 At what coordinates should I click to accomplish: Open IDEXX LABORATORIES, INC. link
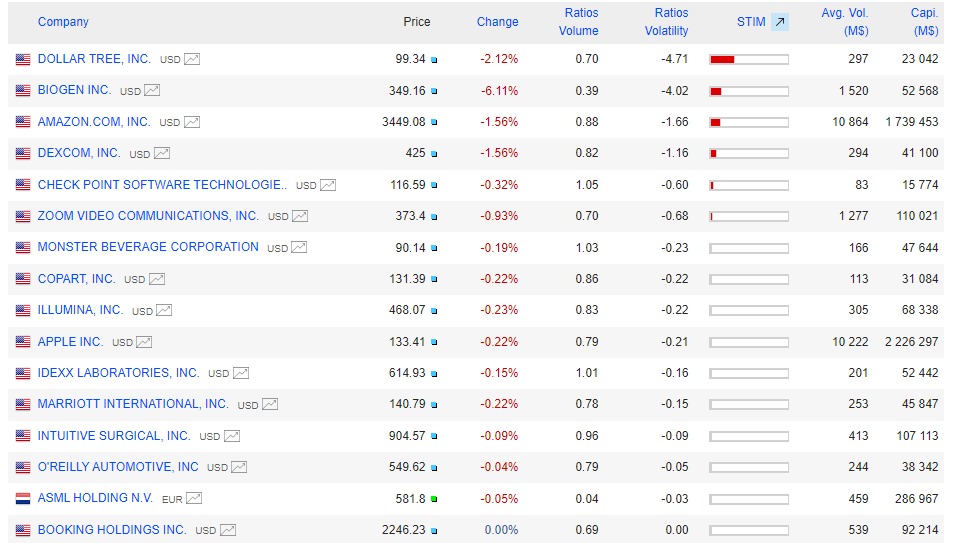(118, 373)
